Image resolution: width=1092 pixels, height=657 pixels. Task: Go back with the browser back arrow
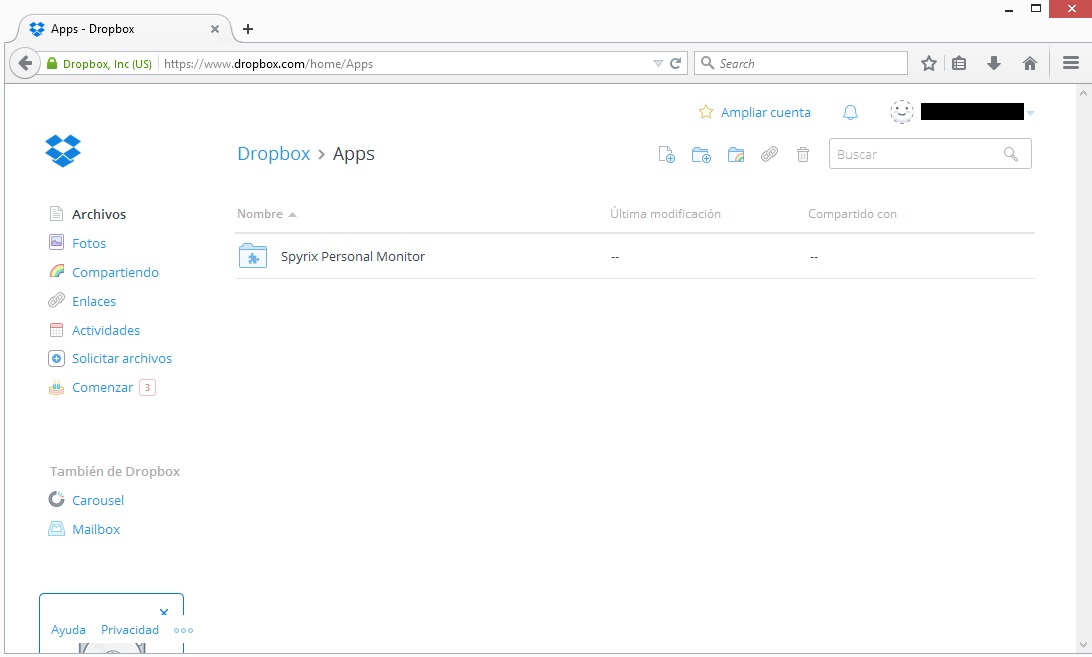click(25, 63)
